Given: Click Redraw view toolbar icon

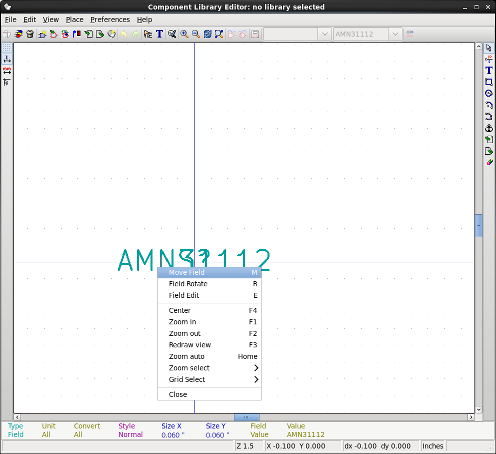Looking at the screenshot, I should tap(207, 34).
